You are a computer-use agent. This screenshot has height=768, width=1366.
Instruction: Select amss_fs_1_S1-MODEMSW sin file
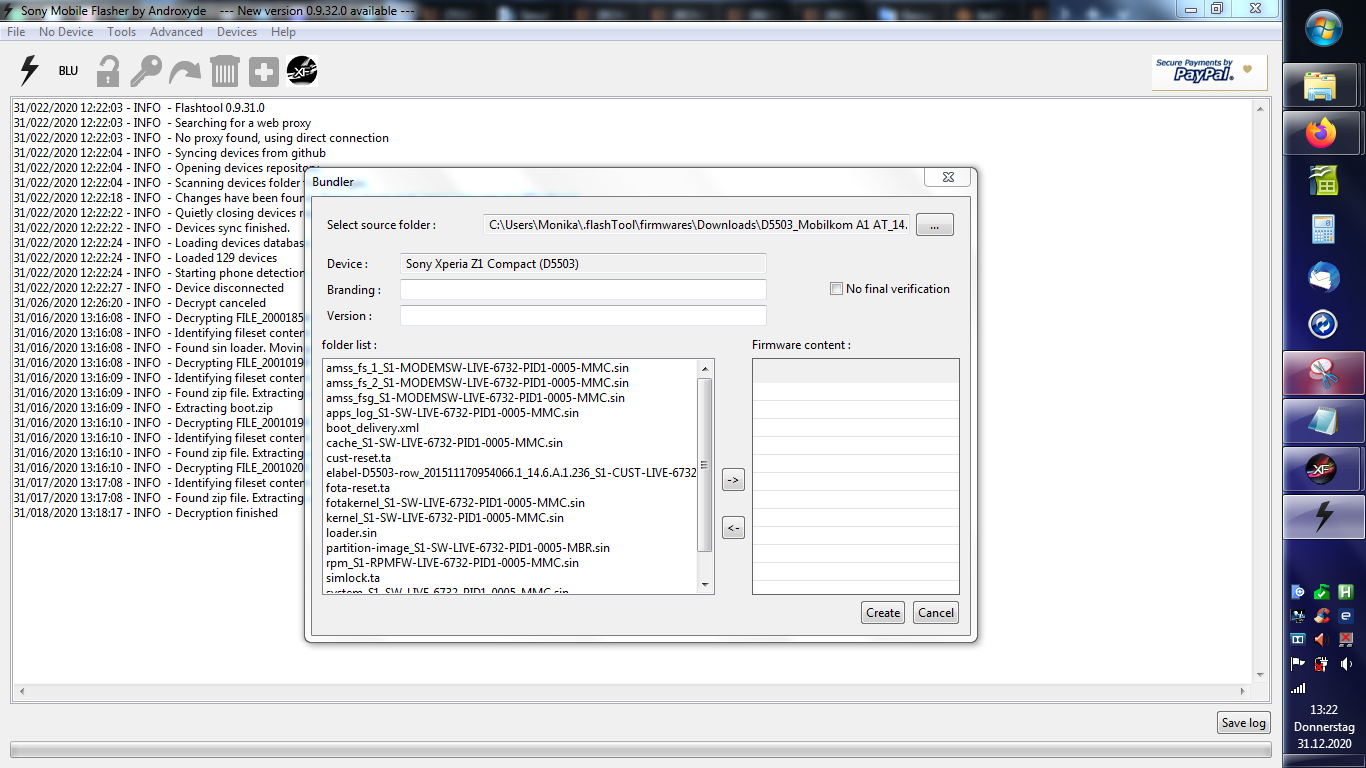click(477, 368)
